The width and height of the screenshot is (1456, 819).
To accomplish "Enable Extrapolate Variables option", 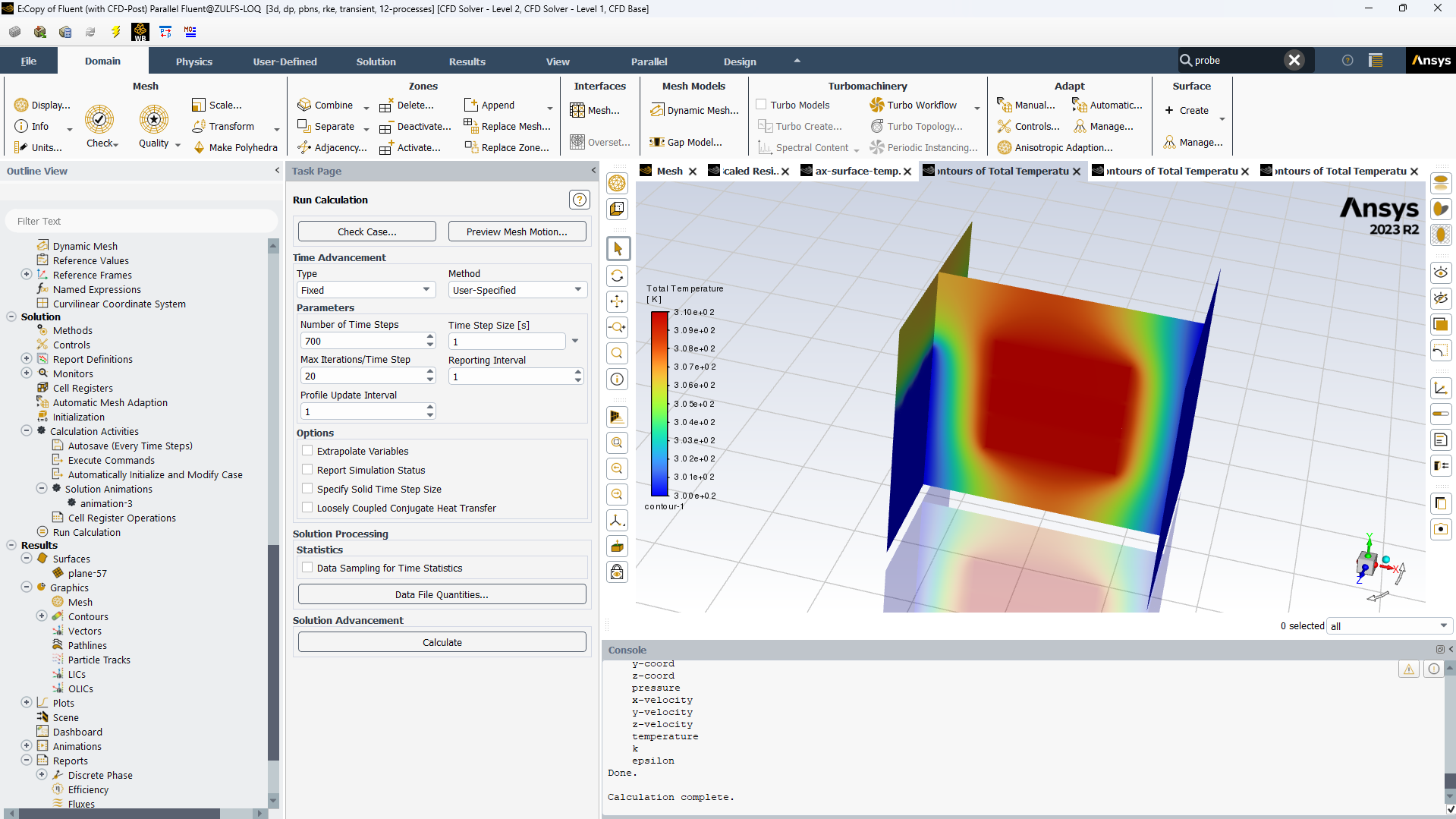I will pos(307,451).
